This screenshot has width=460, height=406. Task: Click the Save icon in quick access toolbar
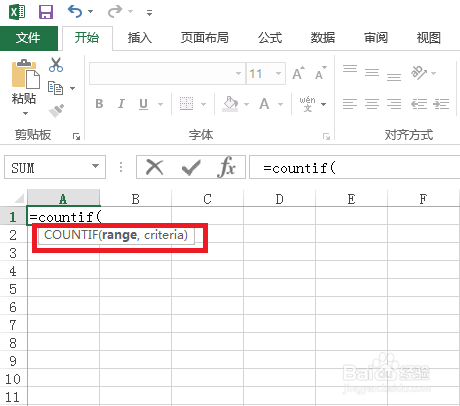[x=46, y=12]
